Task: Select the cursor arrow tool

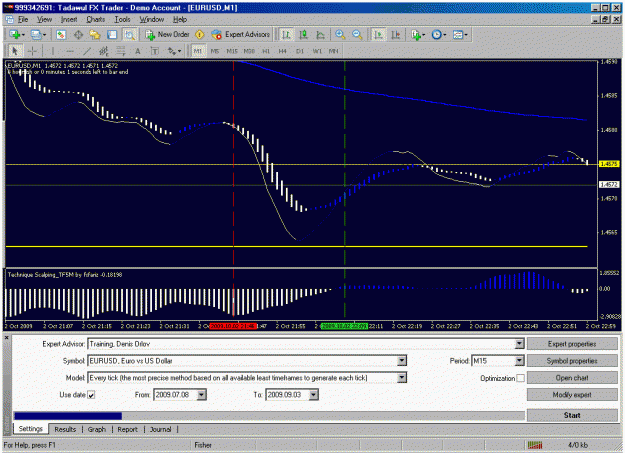Action: point(15,51)
